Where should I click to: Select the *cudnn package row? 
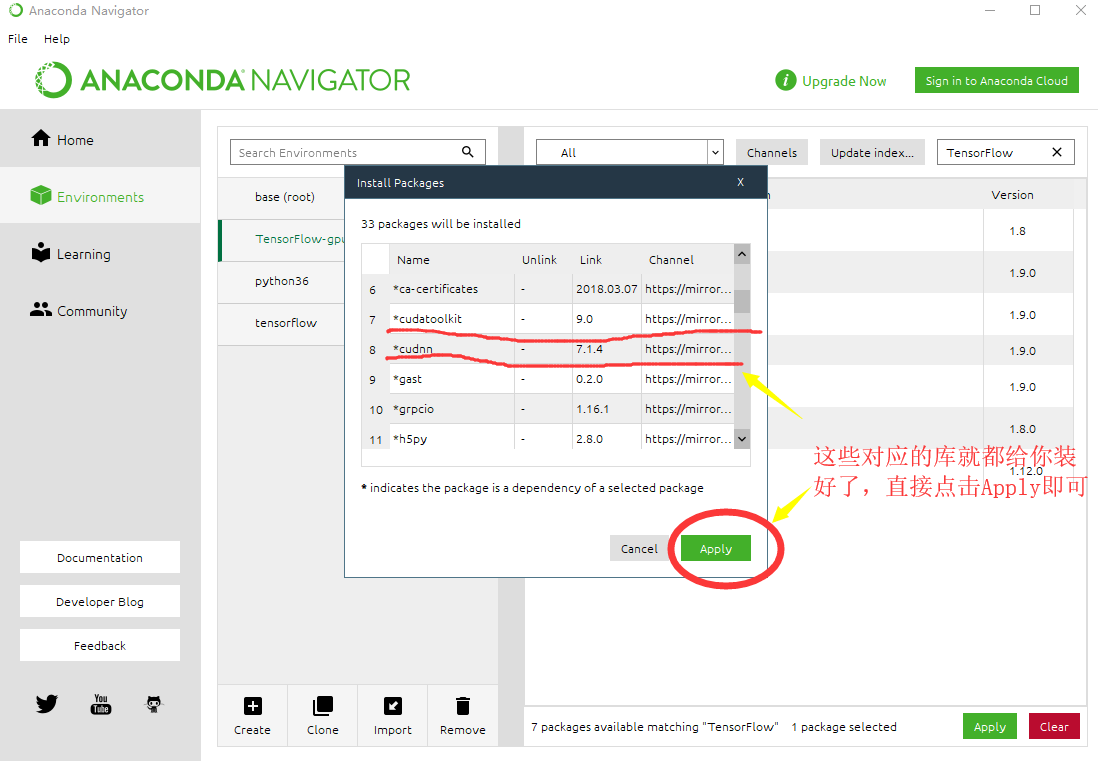pyautogui.click(x=548, y=349)
